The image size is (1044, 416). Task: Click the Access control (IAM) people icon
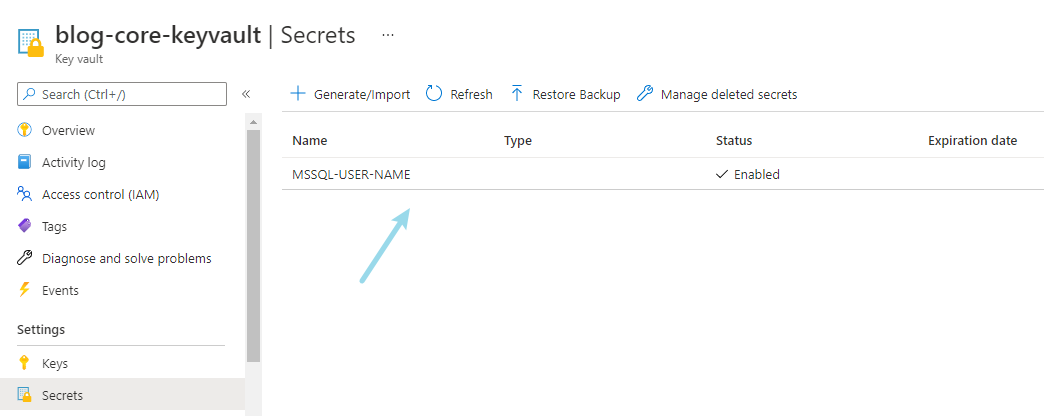[25, 195]
